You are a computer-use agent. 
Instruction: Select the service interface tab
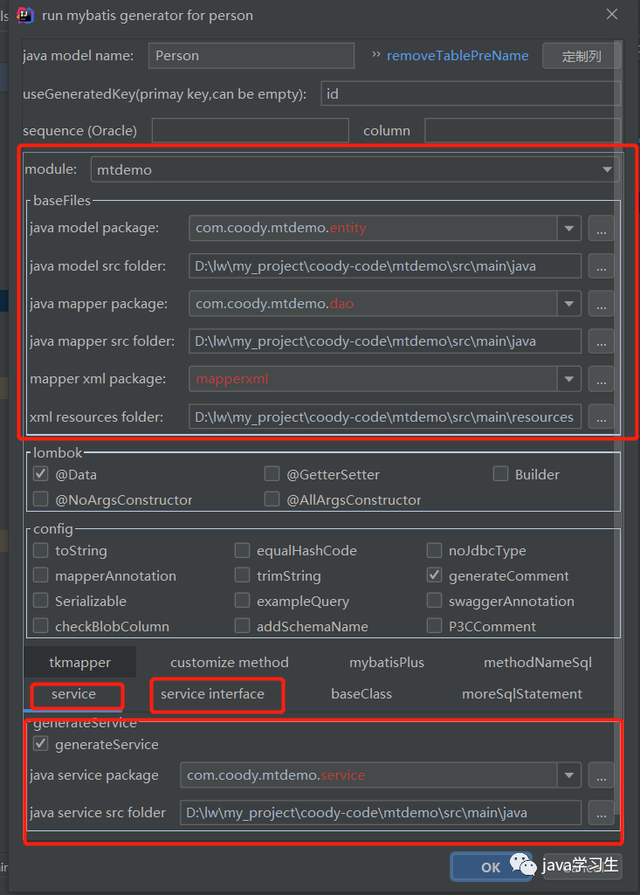click(212, 694)
